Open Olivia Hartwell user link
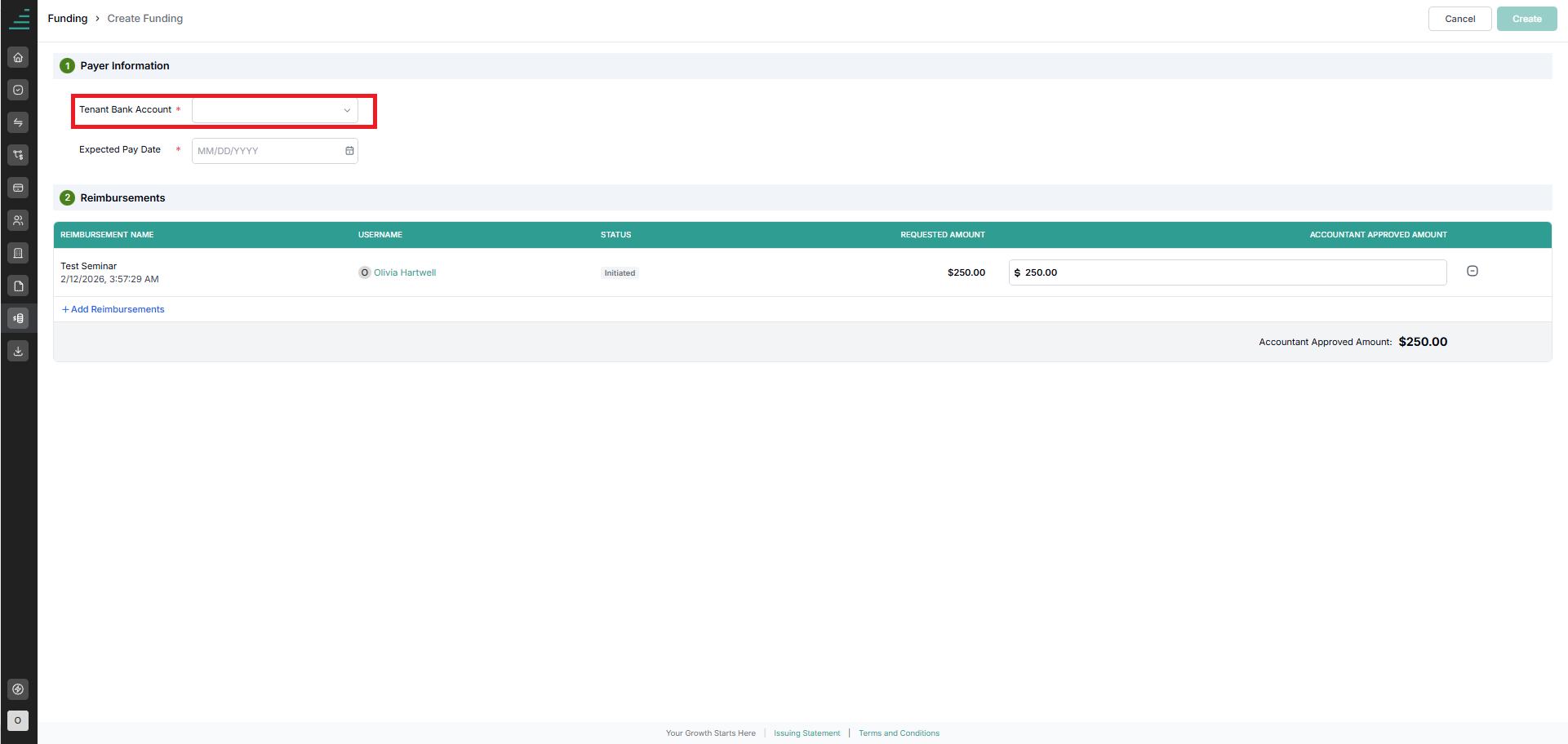This screenshot has width=1568, height=744. point(405,272)
